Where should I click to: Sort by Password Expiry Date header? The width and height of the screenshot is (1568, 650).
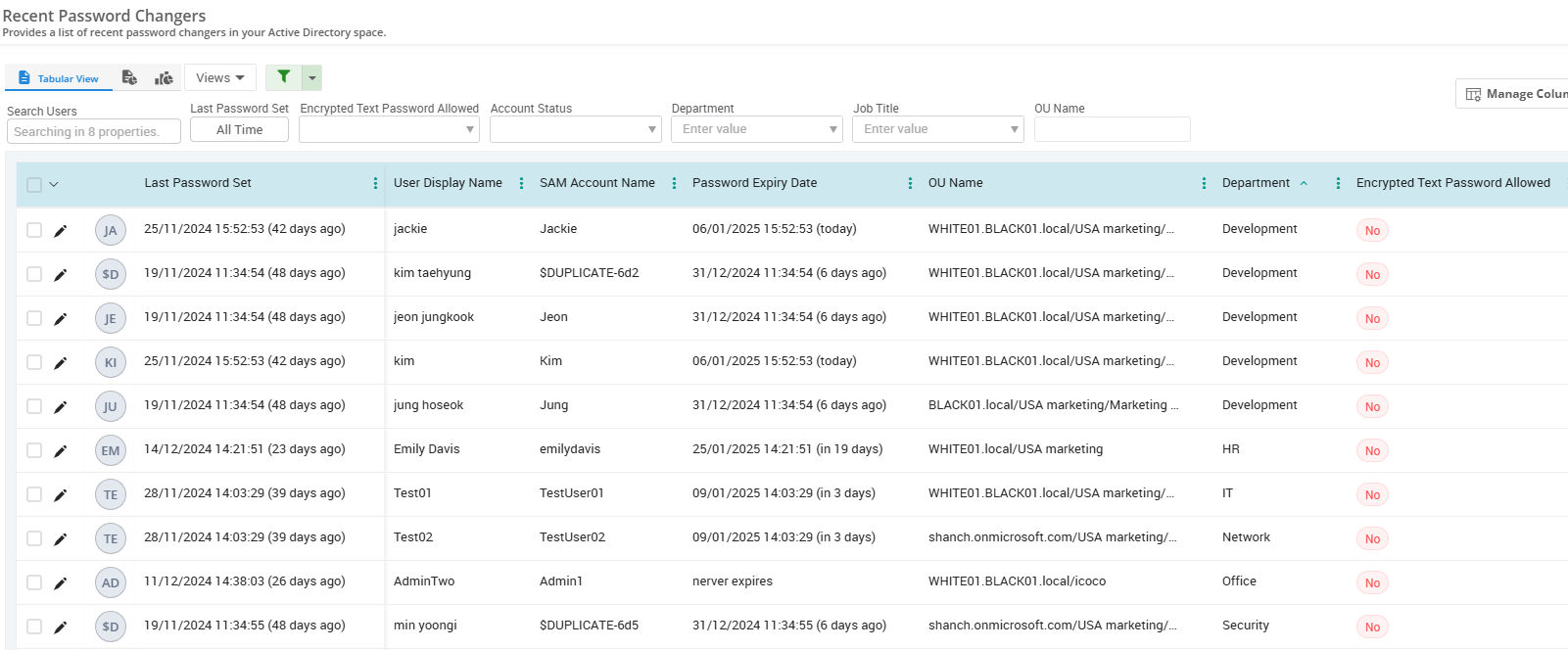(x=754, y=183)
